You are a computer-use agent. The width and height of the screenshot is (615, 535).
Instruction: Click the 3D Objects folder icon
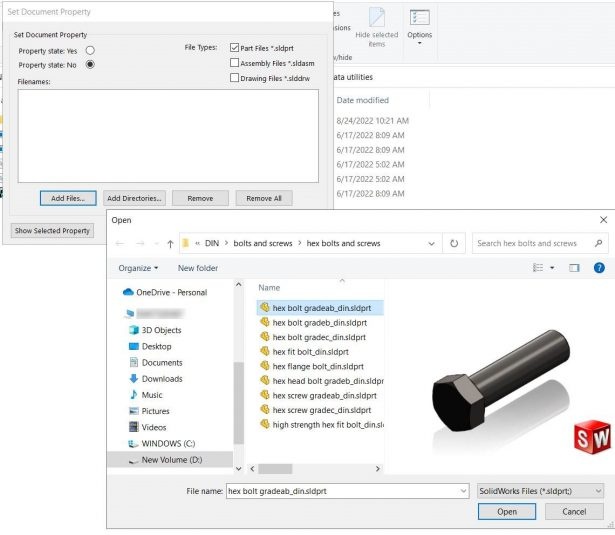pos(135,330)
